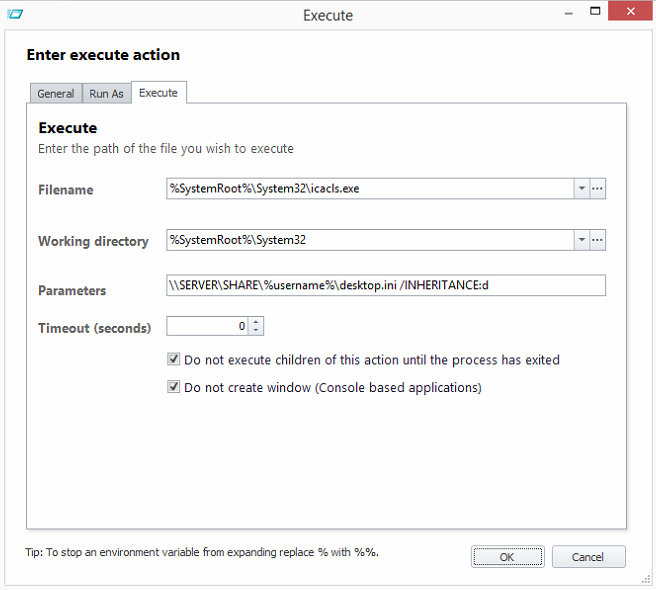The width and height of the screenshot is (656, 590).
Task: Maximize the Execute dialog window
Action: (596, 12)
